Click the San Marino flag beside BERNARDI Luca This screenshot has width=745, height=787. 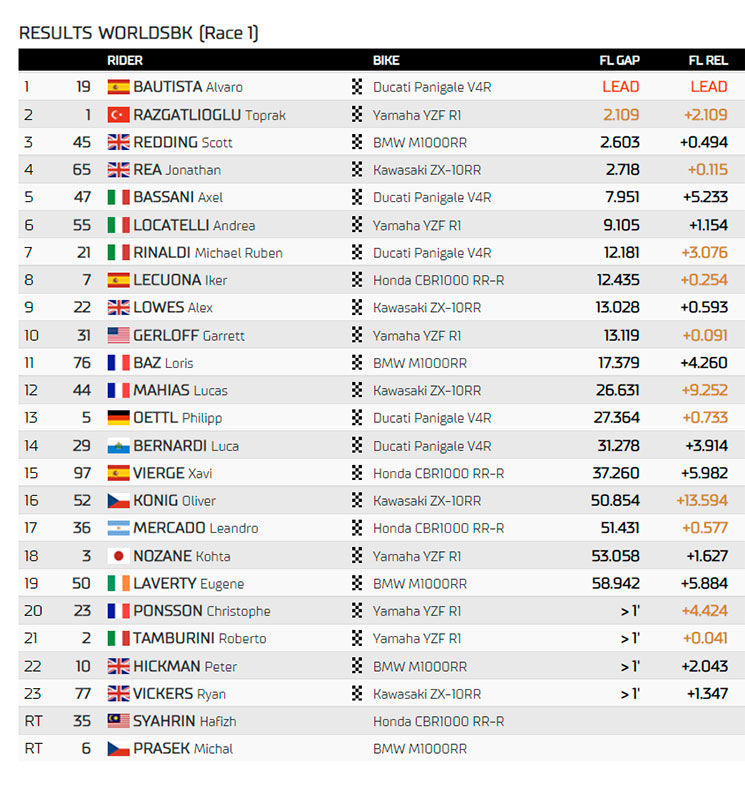pyautogui.click(x=118, y=446)
